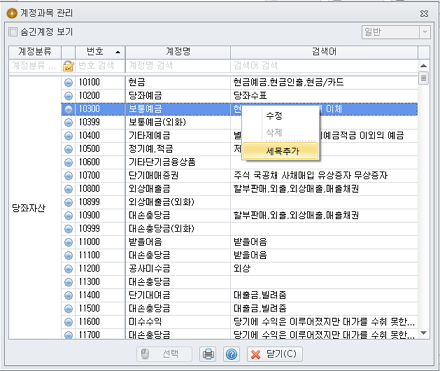440x371 pixels.
Task: Click the 계정과목 관리 title bar icon
Action: click(x=12, y=14)
